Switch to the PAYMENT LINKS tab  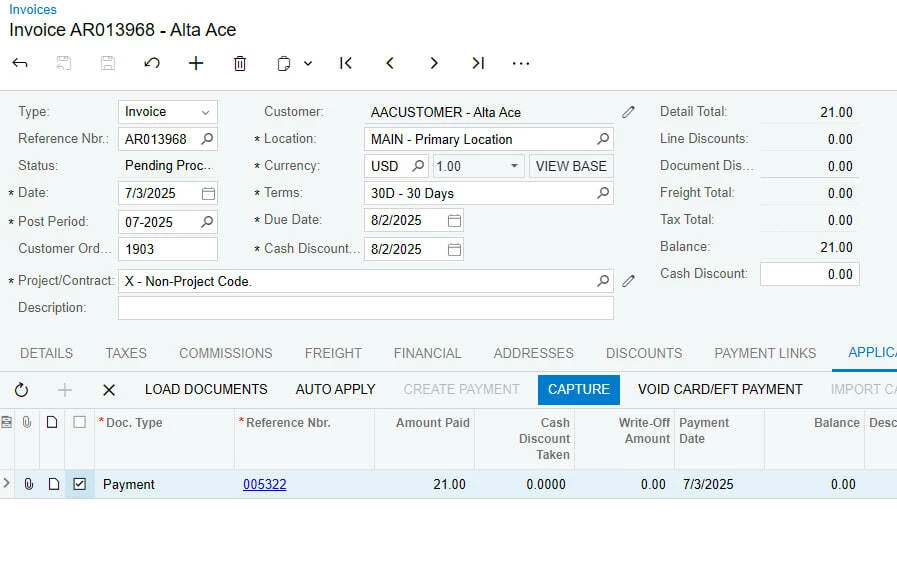click(765, 353)
